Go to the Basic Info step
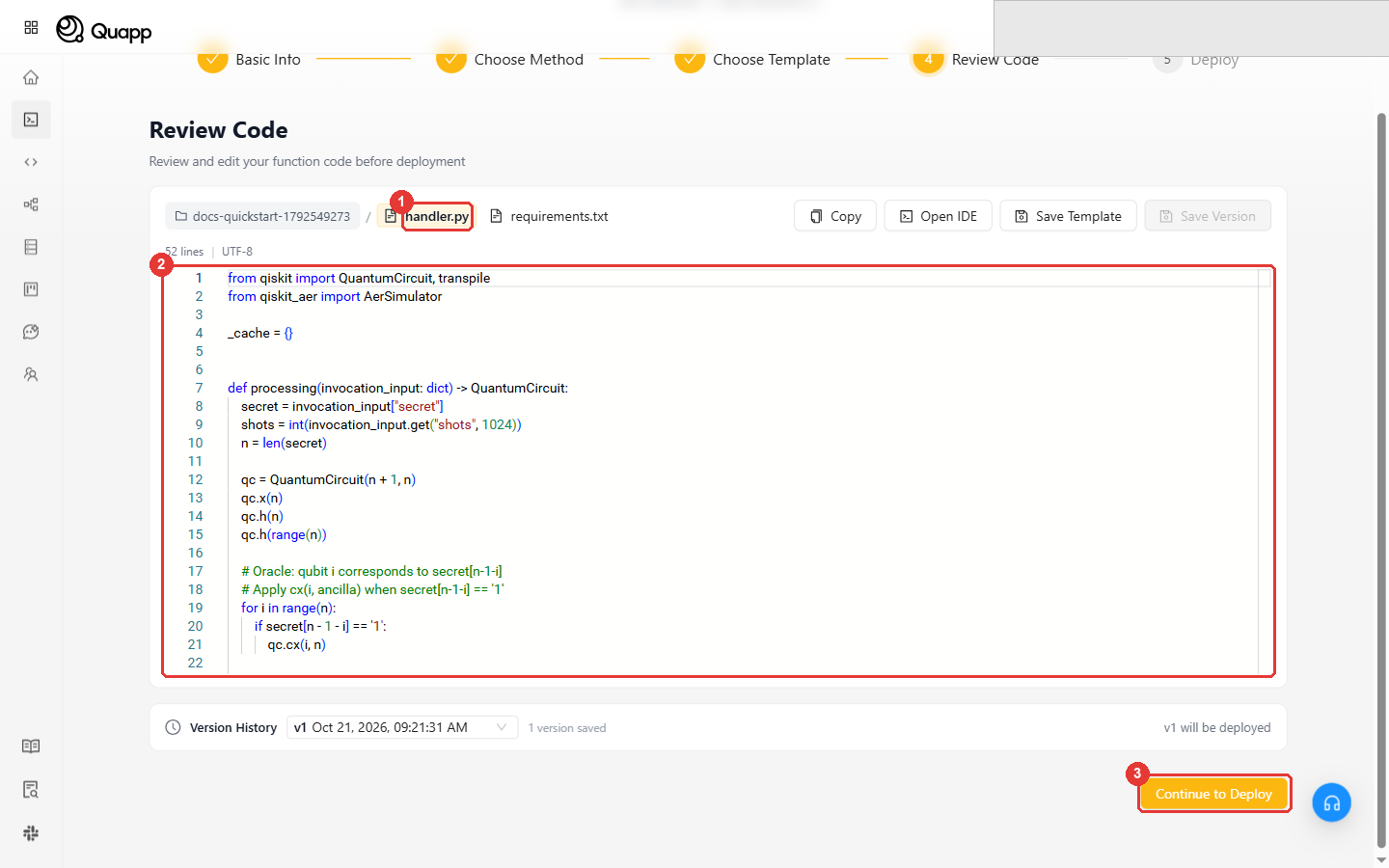The image size is (1389, 868). point(249,60)
